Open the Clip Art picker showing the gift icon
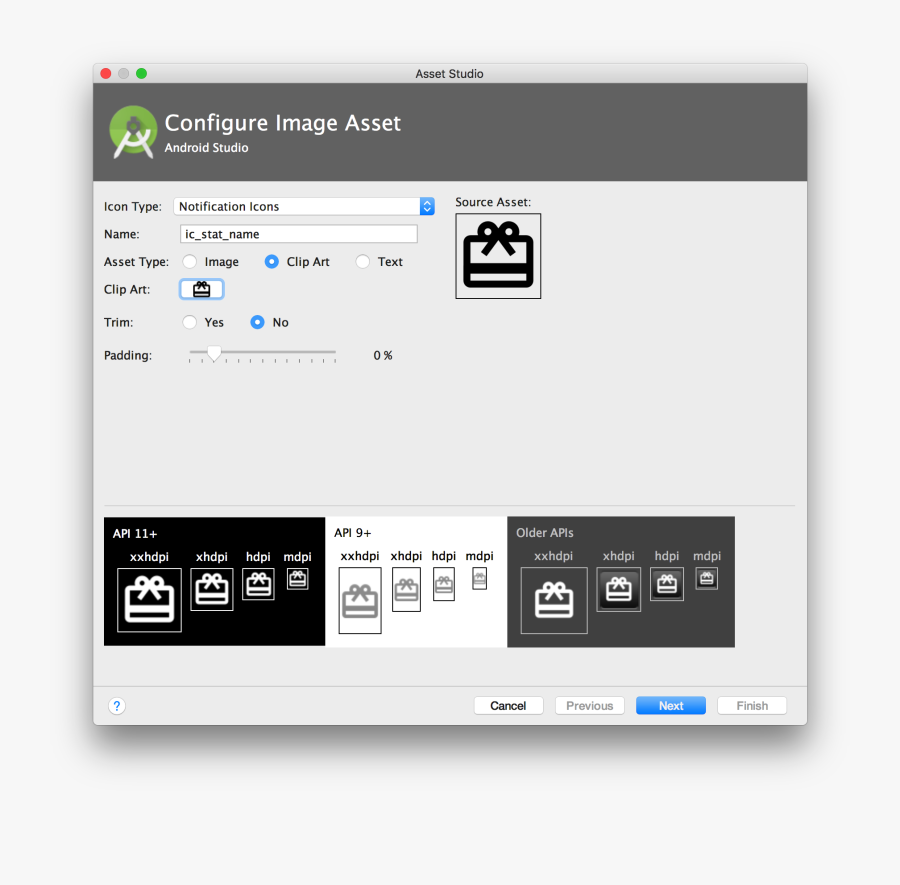Screen dimensions: 900x885 pos(201,288)
